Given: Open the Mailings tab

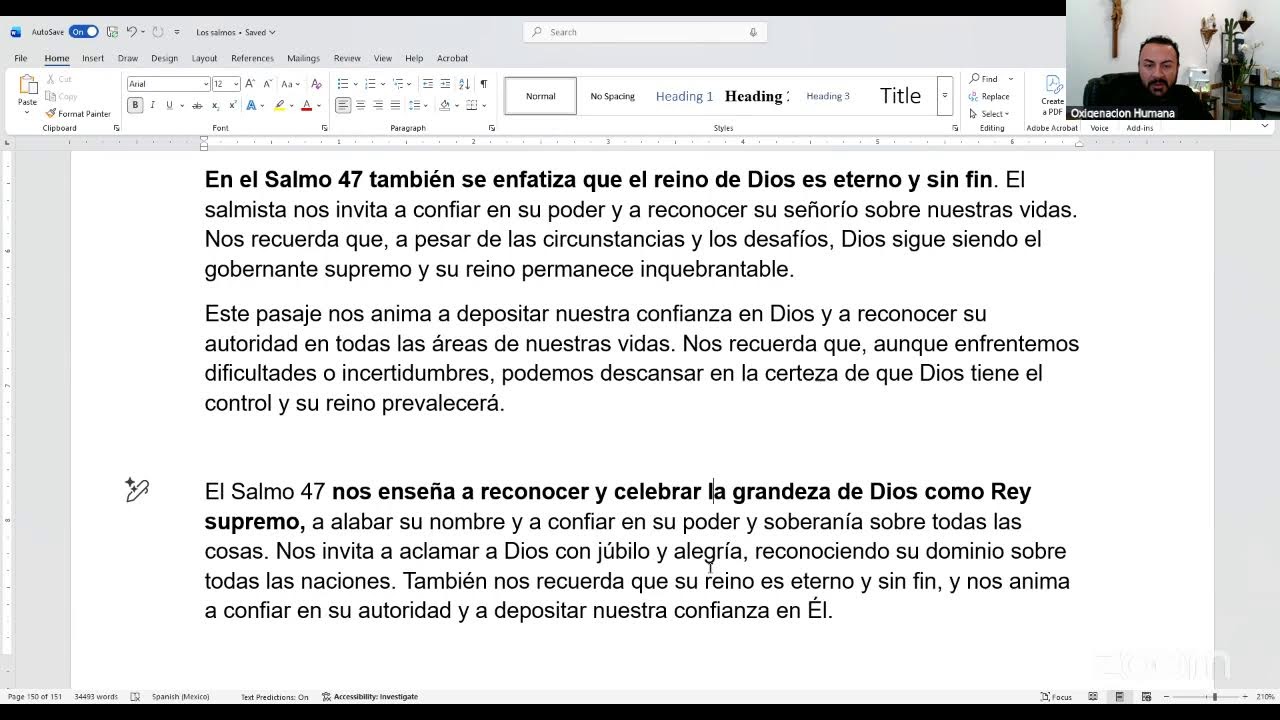Looking at the screenshot, I should (x=303, y=58).
